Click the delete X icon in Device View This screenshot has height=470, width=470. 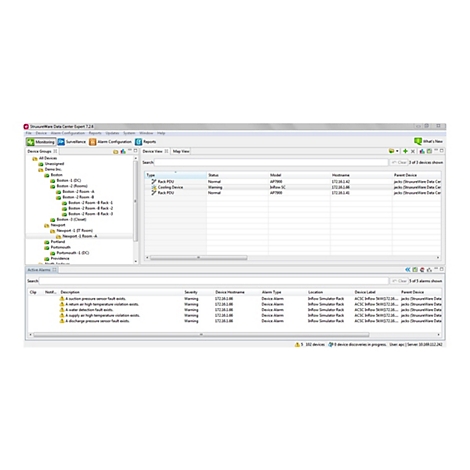(x=413, y=151)
